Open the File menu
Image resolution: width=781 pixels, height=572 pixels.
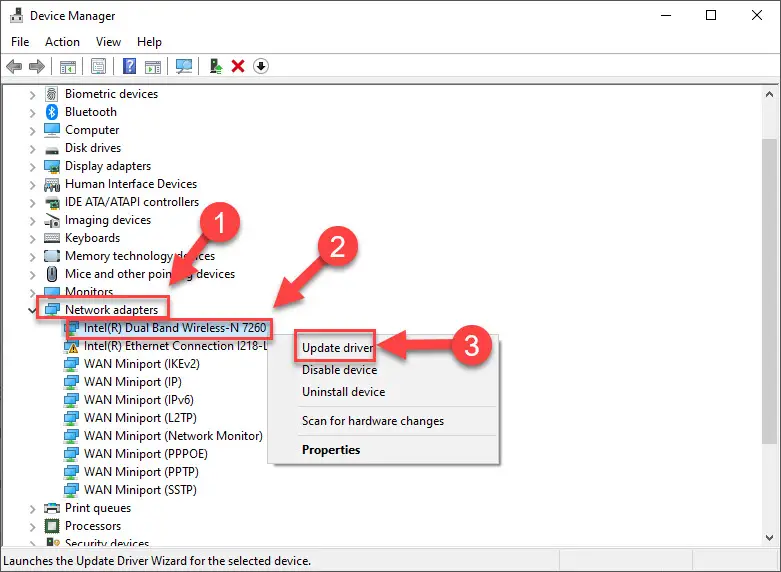tap(20, 42)
